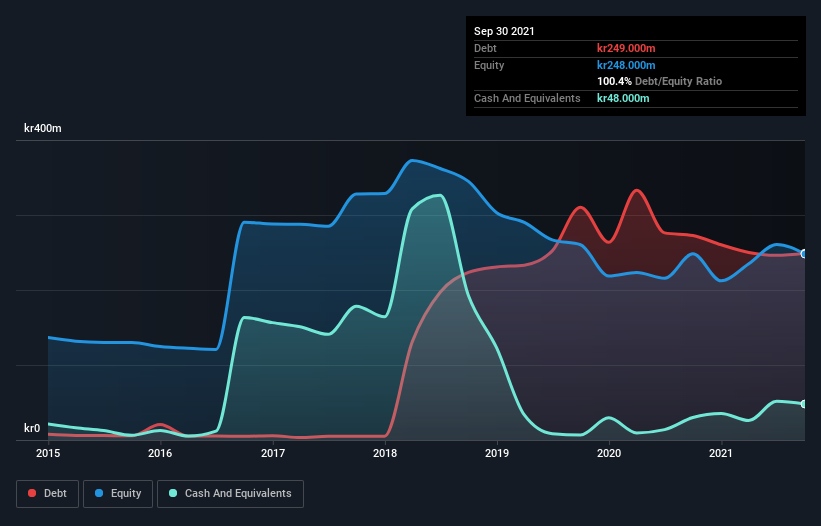
Task: Click the blue Equity endpoint marker
Action: point(804,254)
